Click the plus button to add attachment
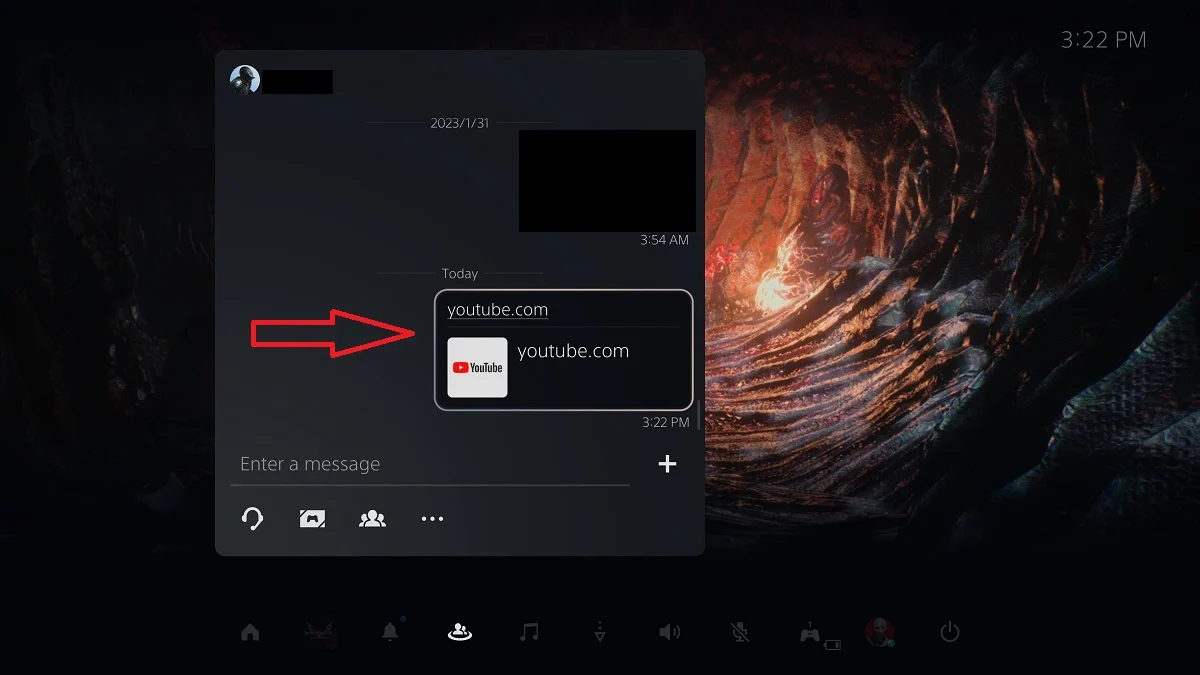 point(667,464)
